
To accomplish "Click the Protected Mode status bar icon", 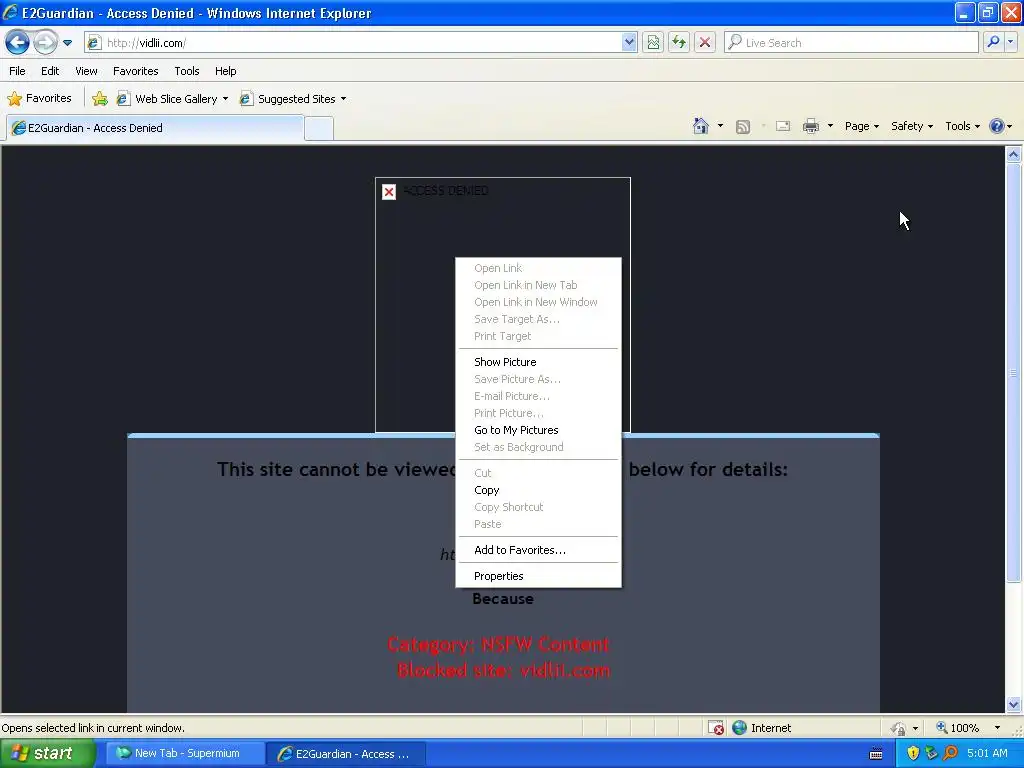I will coord(899,728).
